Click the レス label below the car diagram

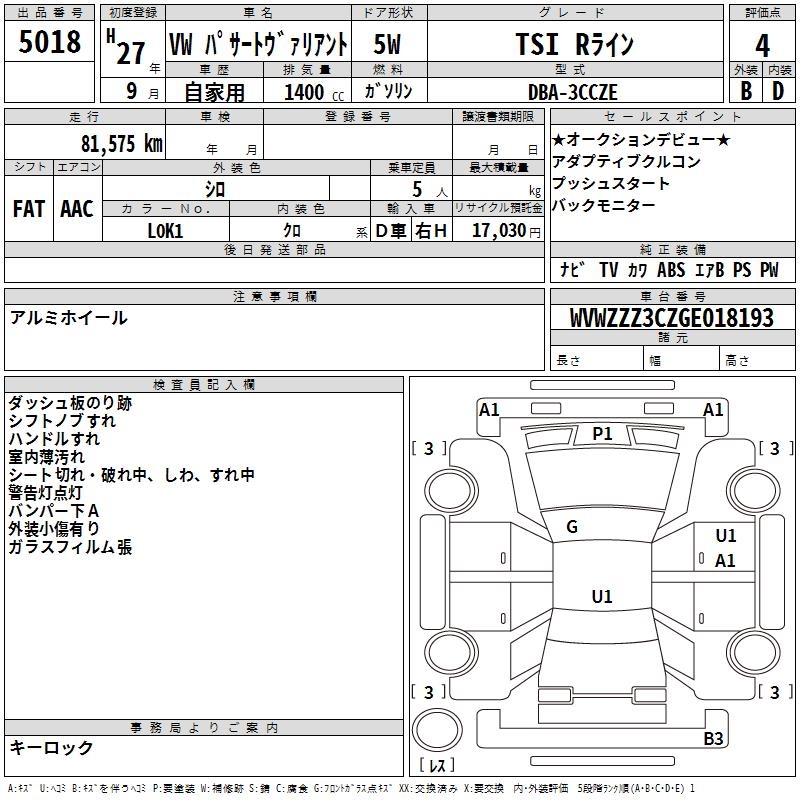pos(437,766)
